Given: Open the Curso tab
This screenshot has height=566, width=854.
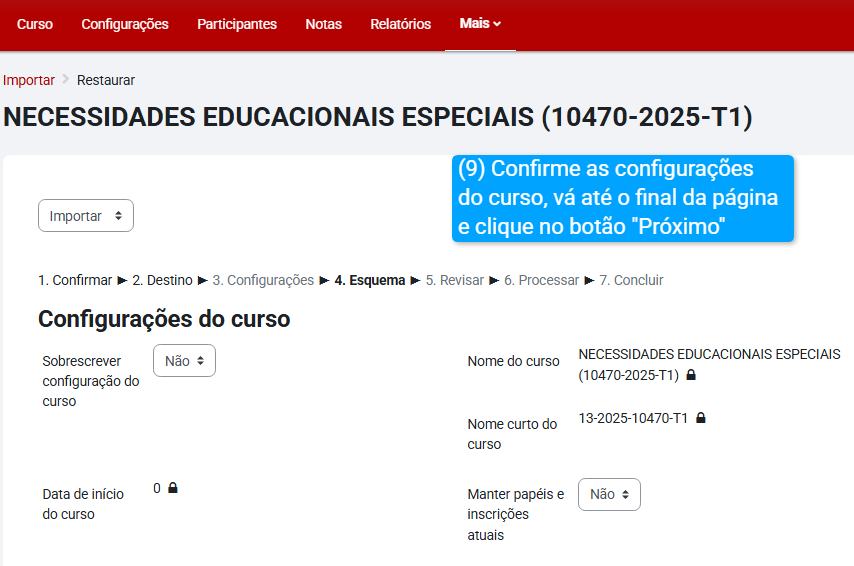Looking at the screenshot, I should pyautogui.click(x=35, y=24).
